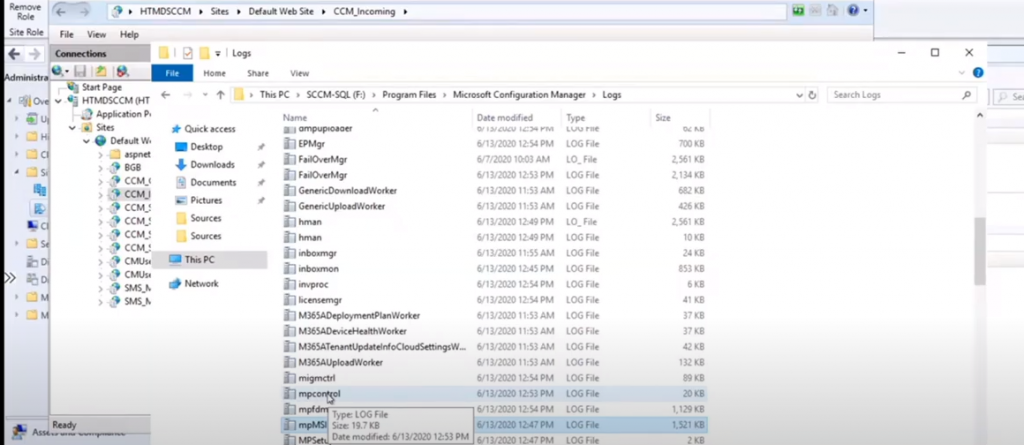The height and width of the screenshot is (445, 1024).
Task: Open the mpcontrol log file
Action: click(494, 393)
